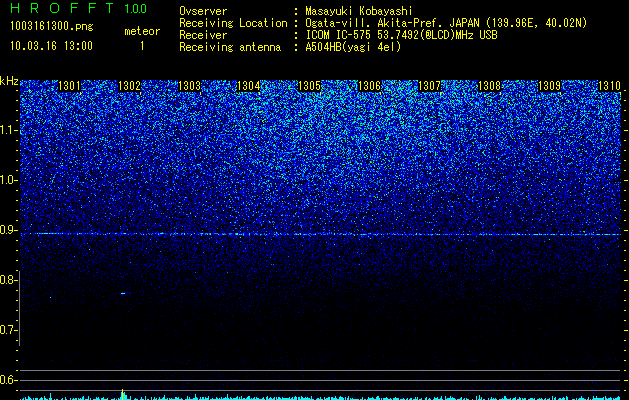Click the 1.0 kHz axis label

pos(9,180)
